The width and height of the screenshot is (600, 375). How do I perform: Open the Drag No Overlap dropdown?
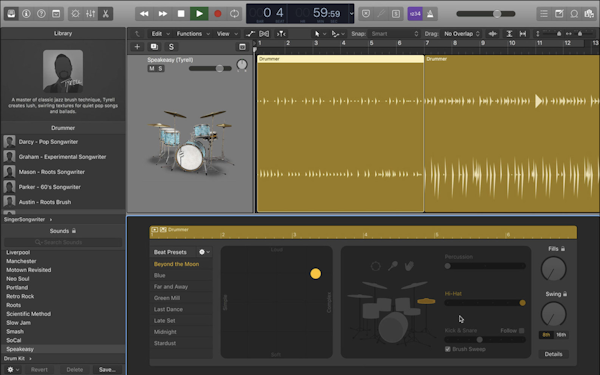point(461,34)
